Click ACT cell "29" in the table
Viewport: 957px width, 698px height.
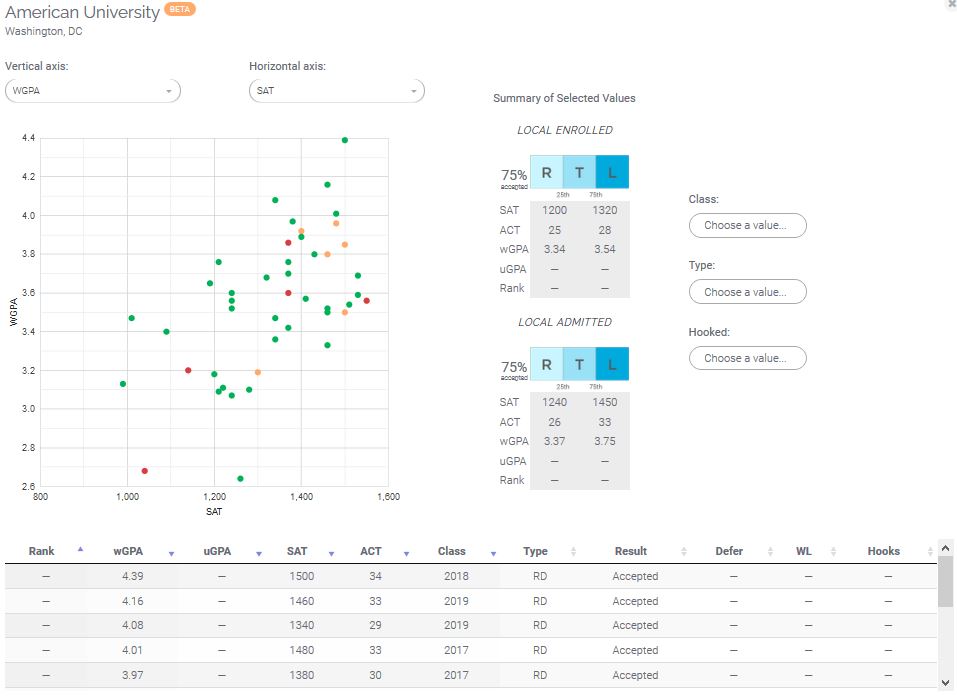coord(375,625)
